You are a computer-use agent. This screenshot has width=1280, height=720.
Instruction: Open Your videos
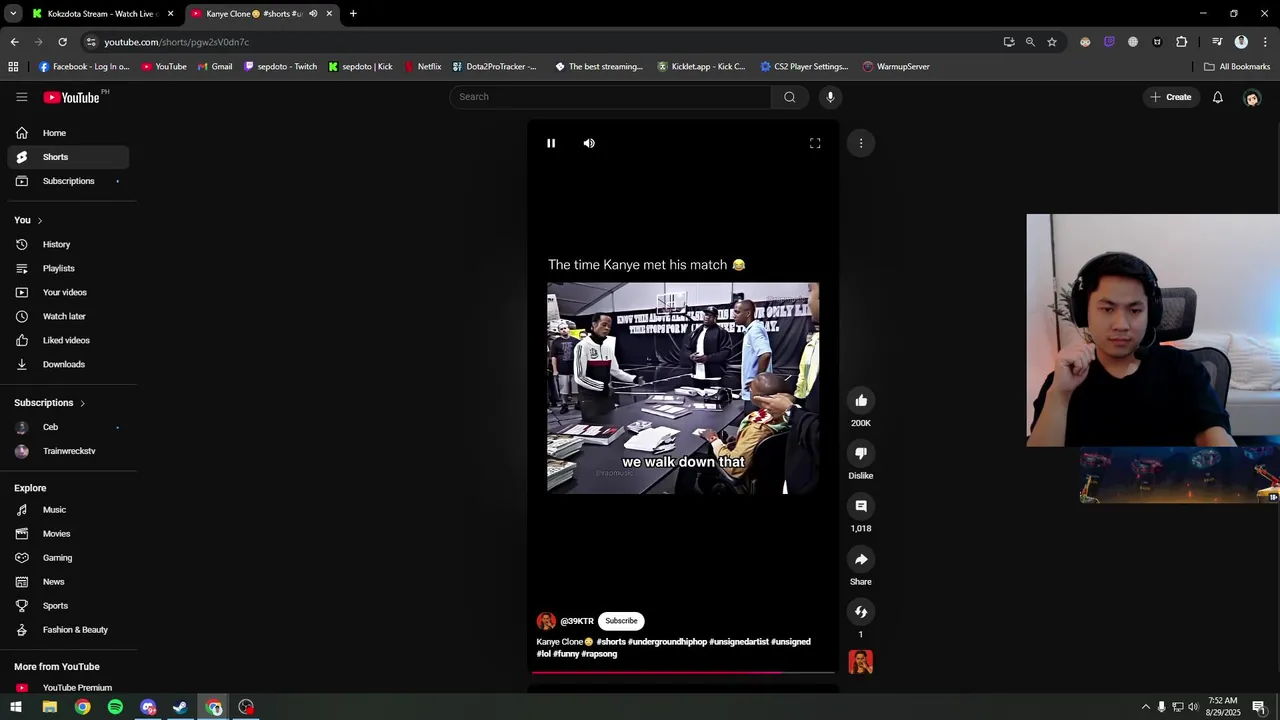click(68, 292)
